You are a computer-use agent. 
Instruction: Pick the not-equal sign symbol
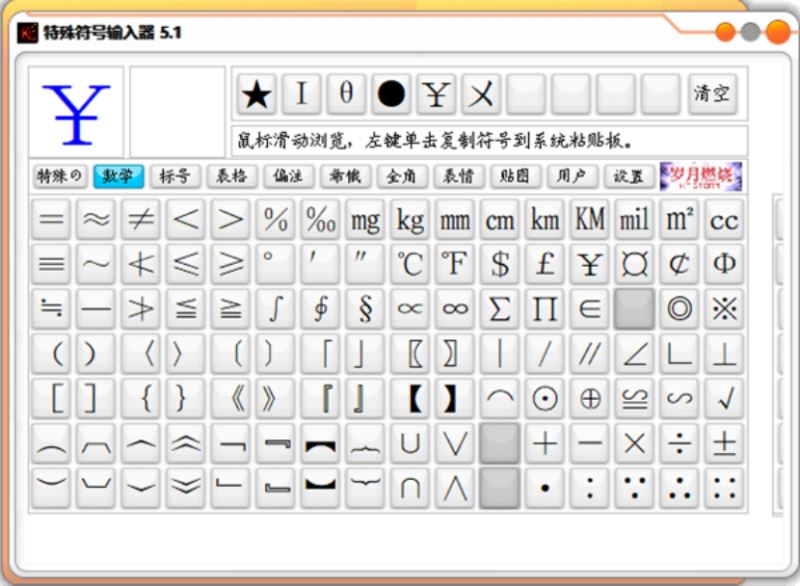(140, 219)
